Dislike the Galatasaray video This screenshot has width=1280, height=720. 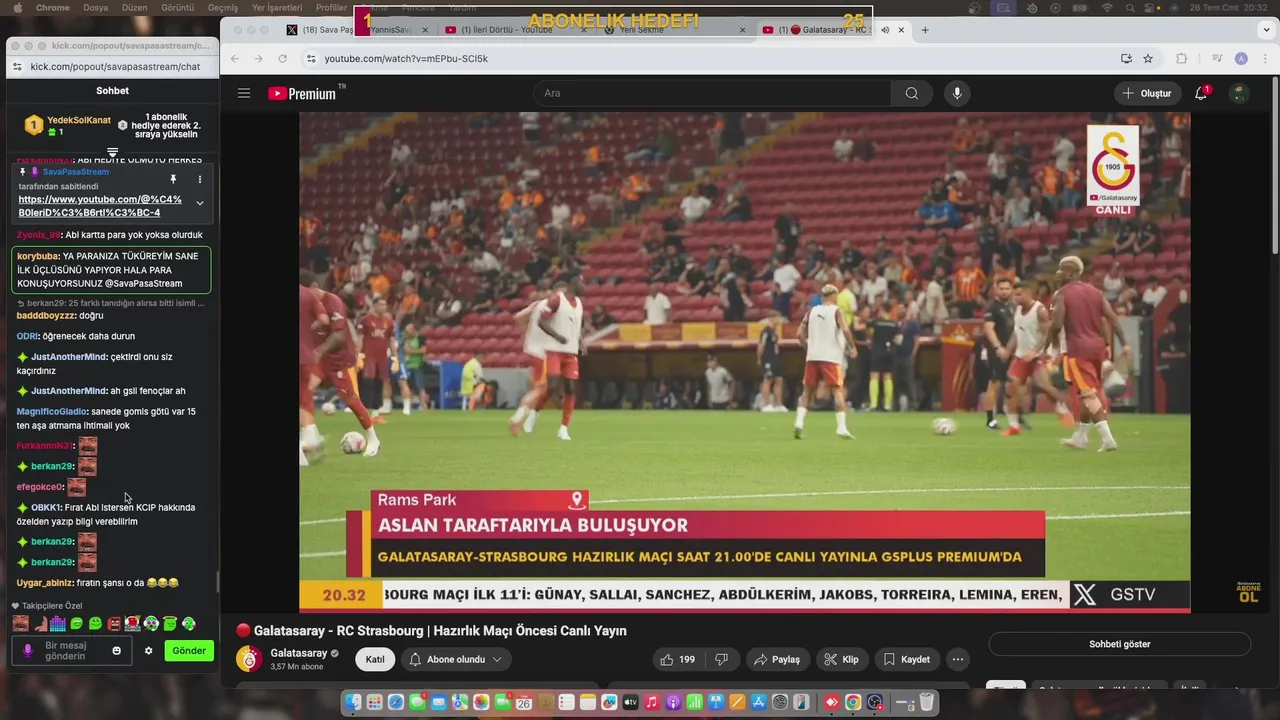722,659
